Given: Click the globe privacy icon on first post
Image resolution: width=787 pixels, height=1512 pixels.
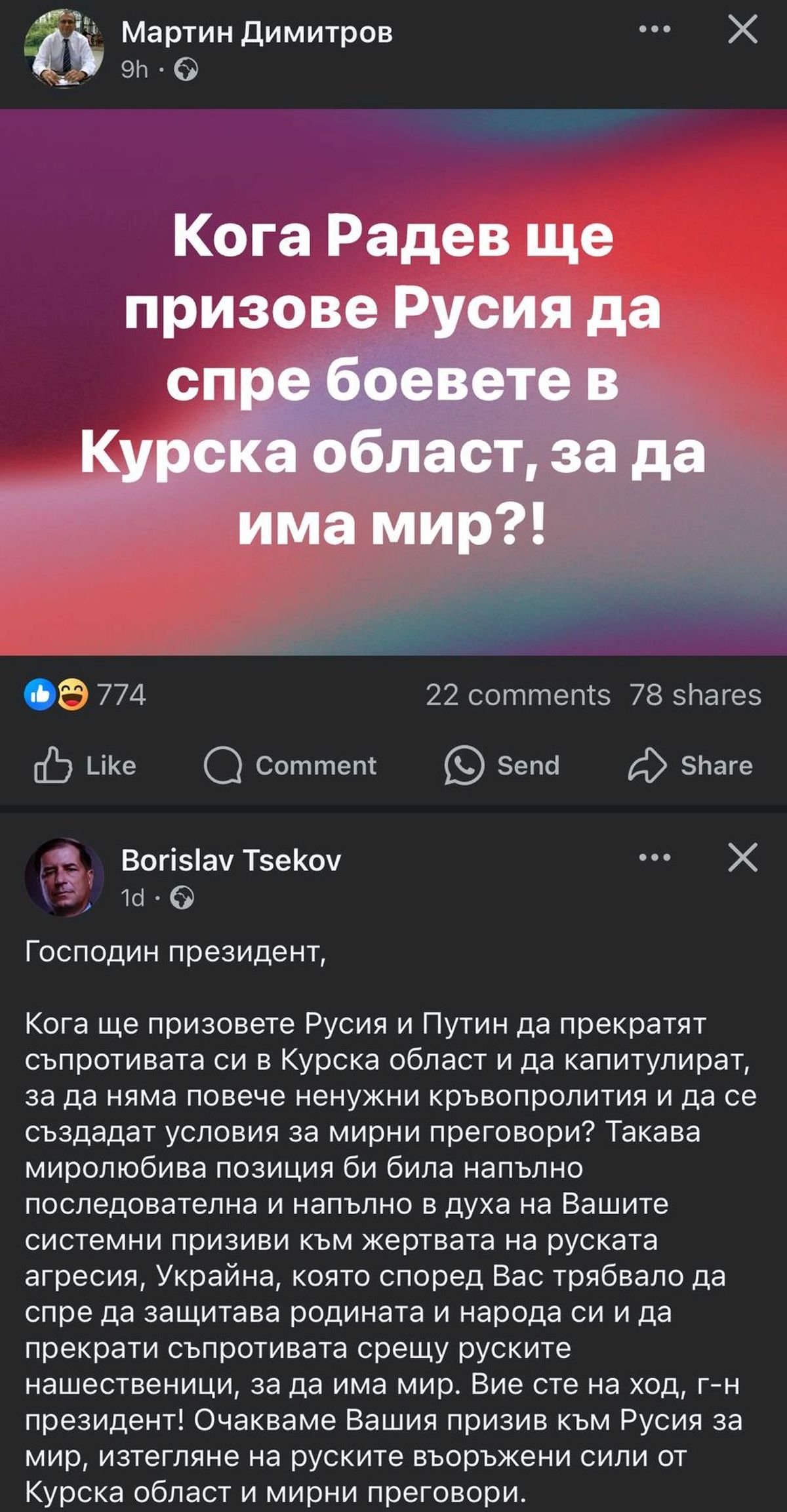Looking at the screenshot, I should 186,70.
